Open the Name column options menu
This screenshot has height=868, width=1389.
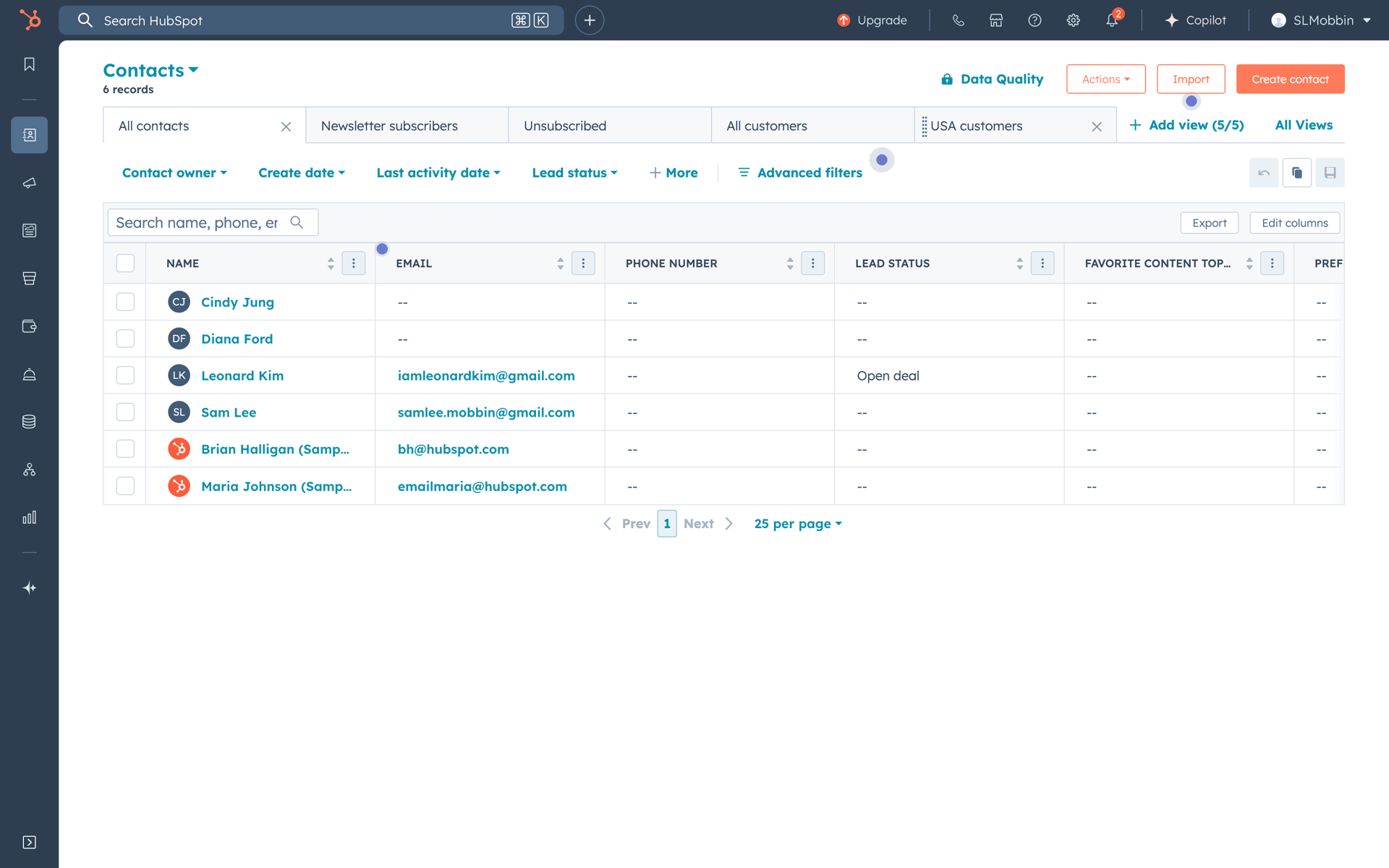pyautogui.click(x=354, y=263)
